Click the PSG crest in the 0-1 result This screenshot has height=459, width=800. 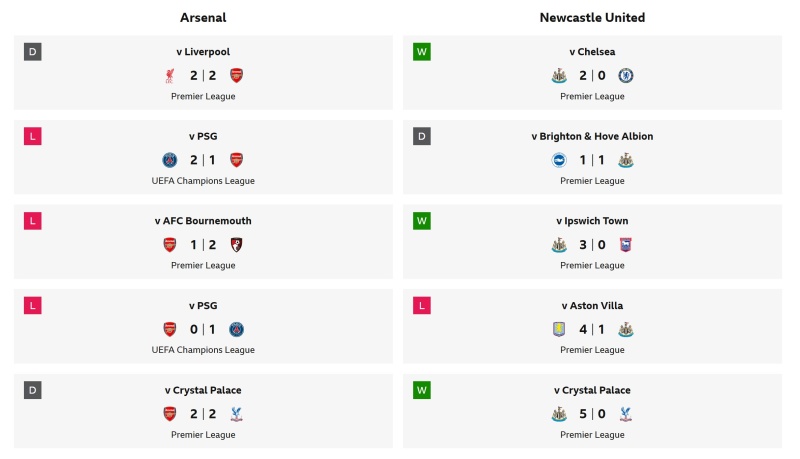236,329
